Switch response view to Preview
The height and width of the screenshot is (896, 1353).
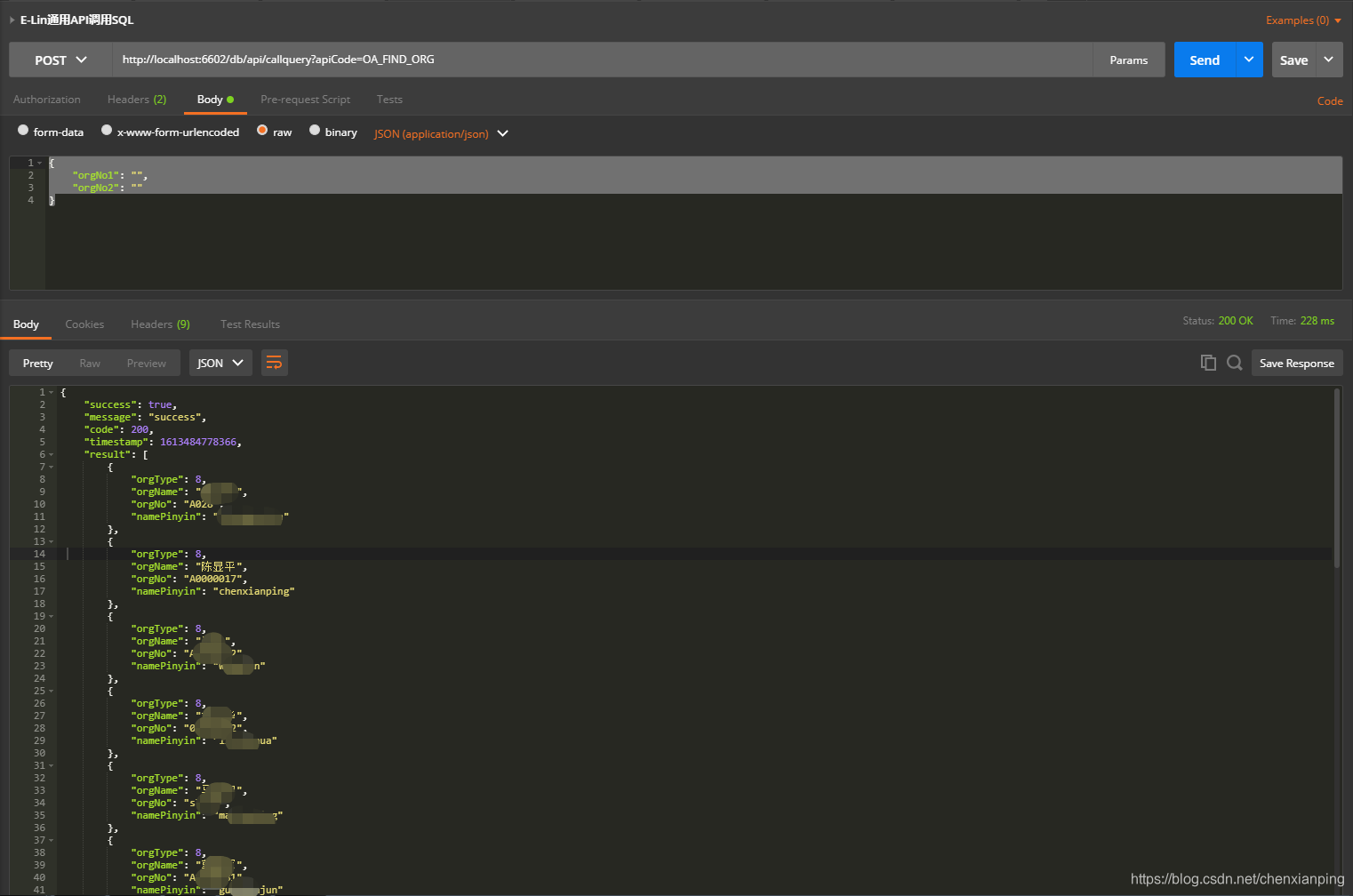coord(147,363)
